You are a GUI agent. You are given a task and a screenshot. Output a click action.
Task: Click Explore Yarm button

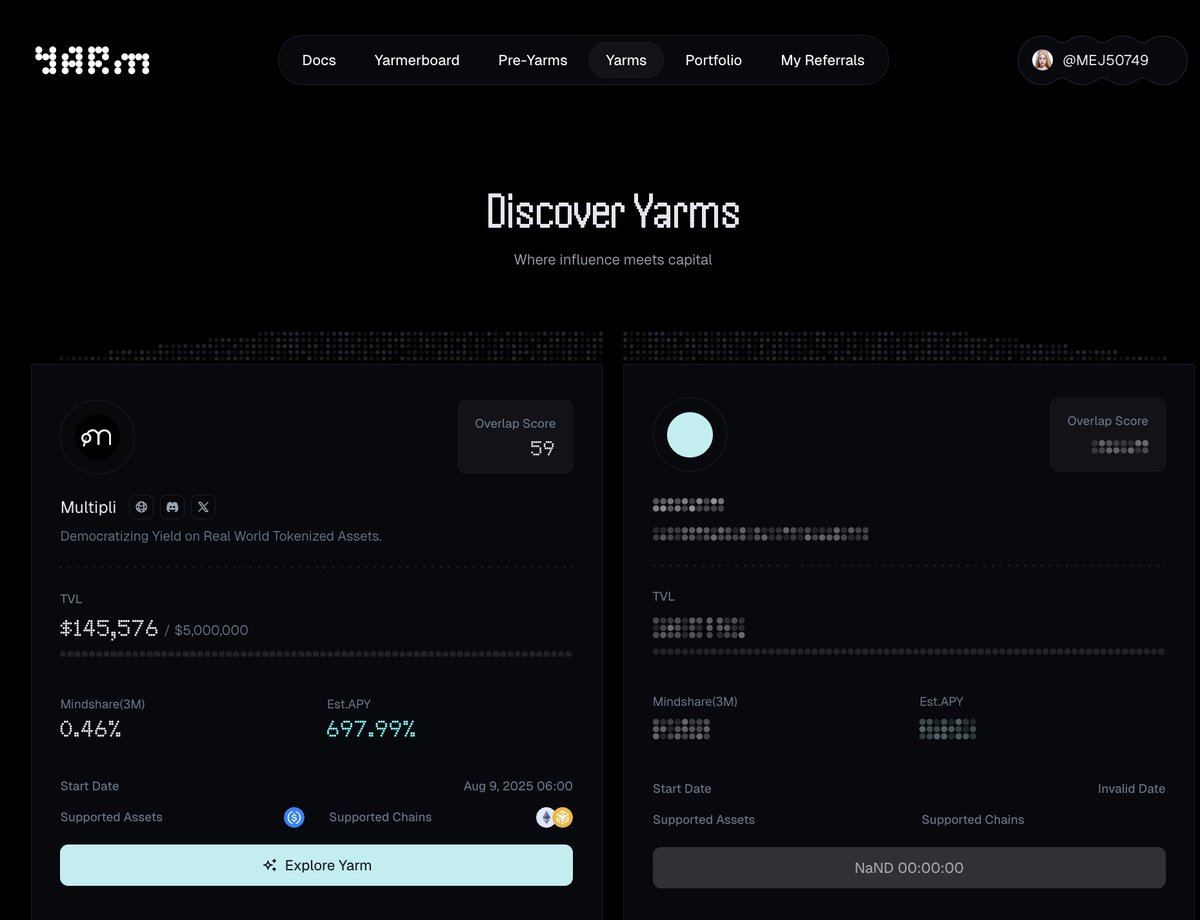(x=316, y=865)
